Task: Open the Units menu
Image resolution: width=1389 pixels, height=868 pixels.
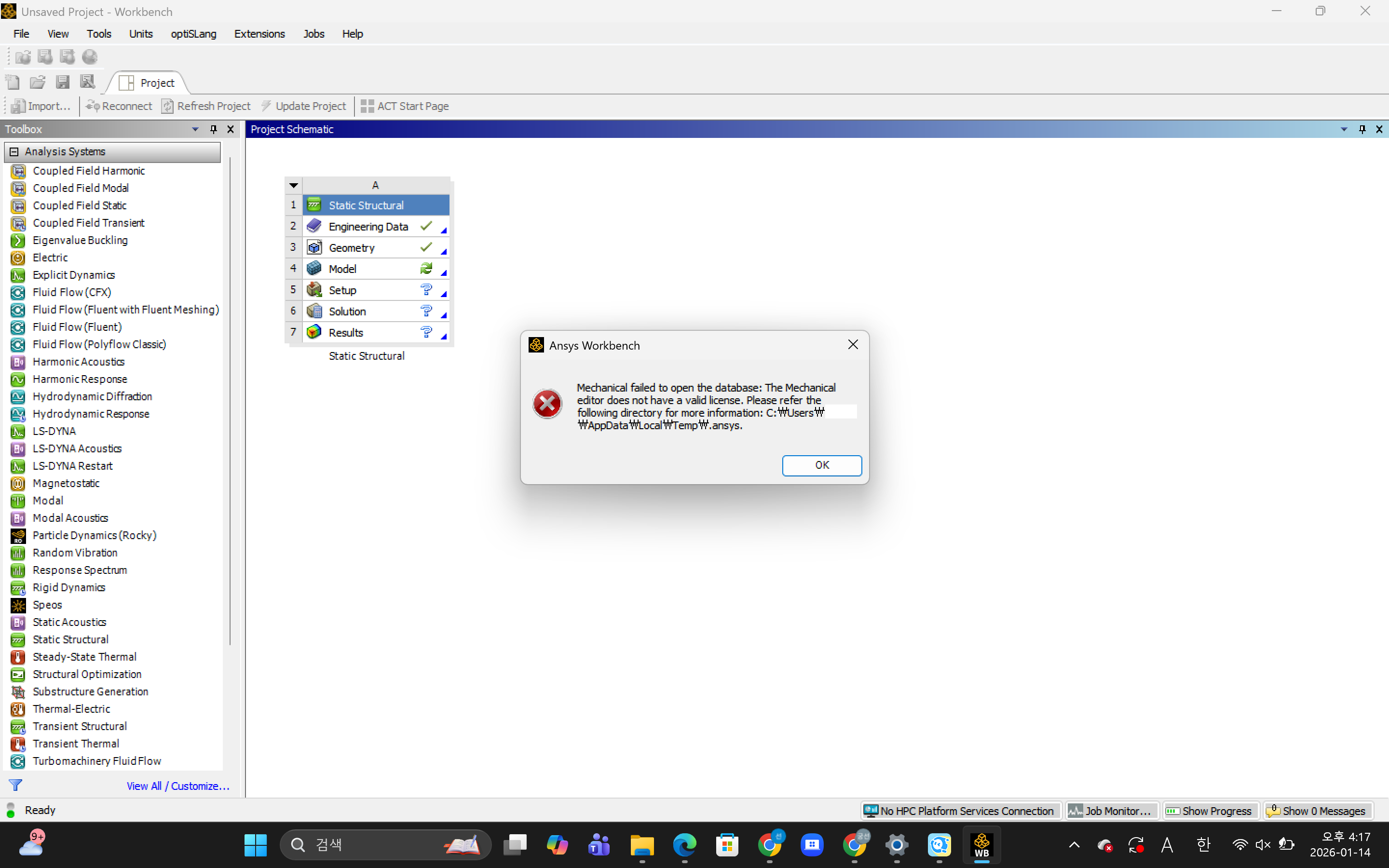Action: 141,34
